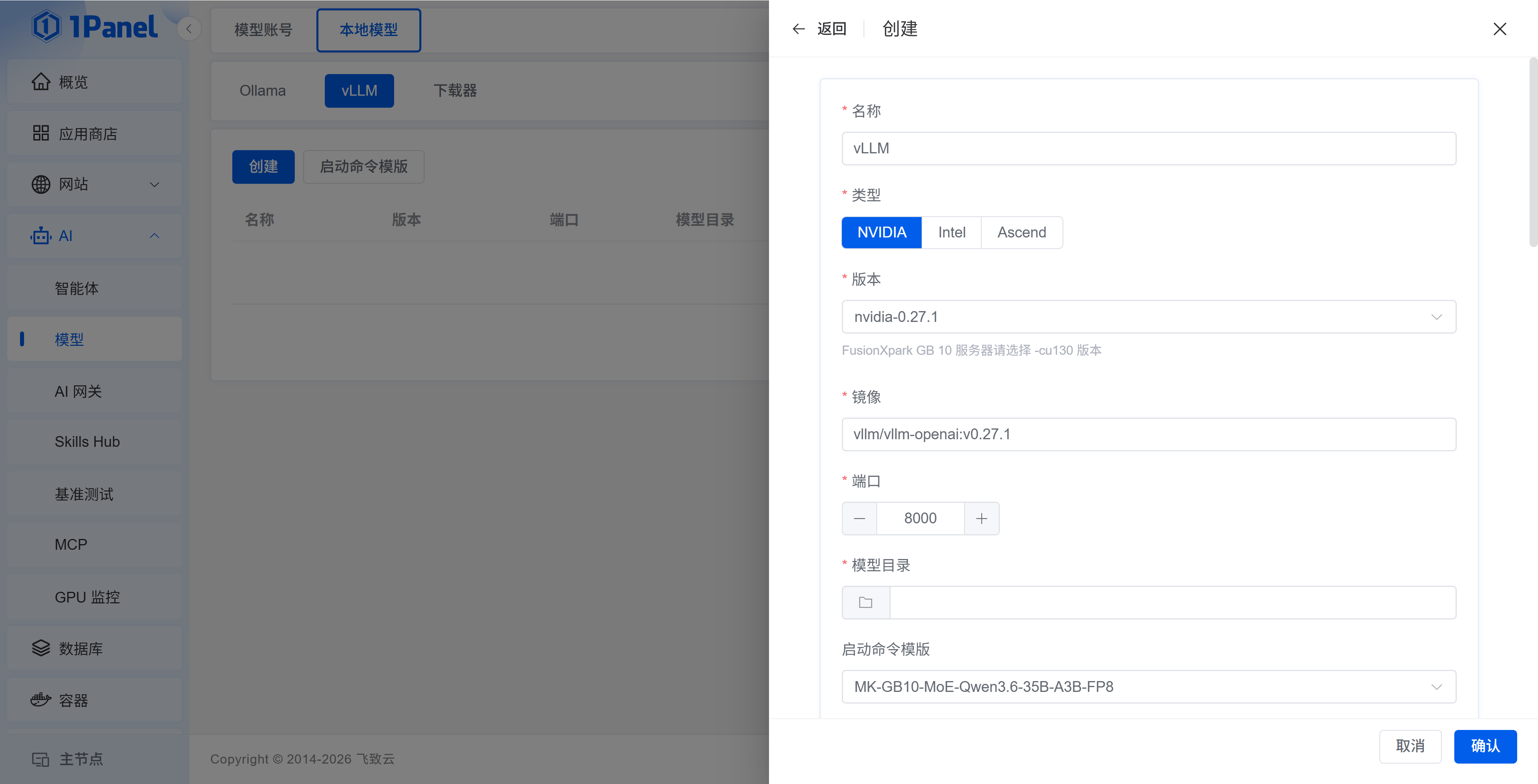The width and height of the screenshot is (1538, 784).
Task: Click the 返回 link
Action: point(832,29)
